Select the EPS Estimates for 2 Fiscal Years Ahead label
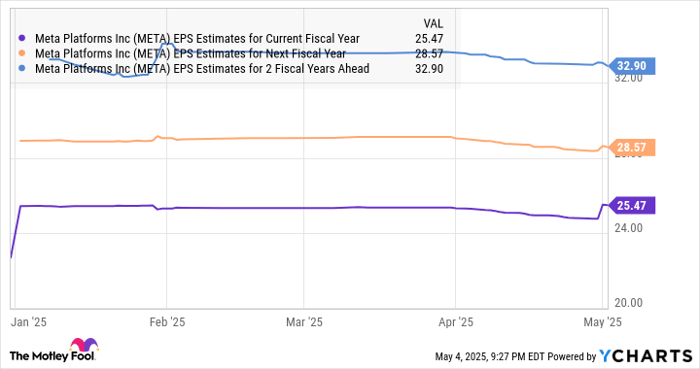The image size is (700, 369). point(202,69)
